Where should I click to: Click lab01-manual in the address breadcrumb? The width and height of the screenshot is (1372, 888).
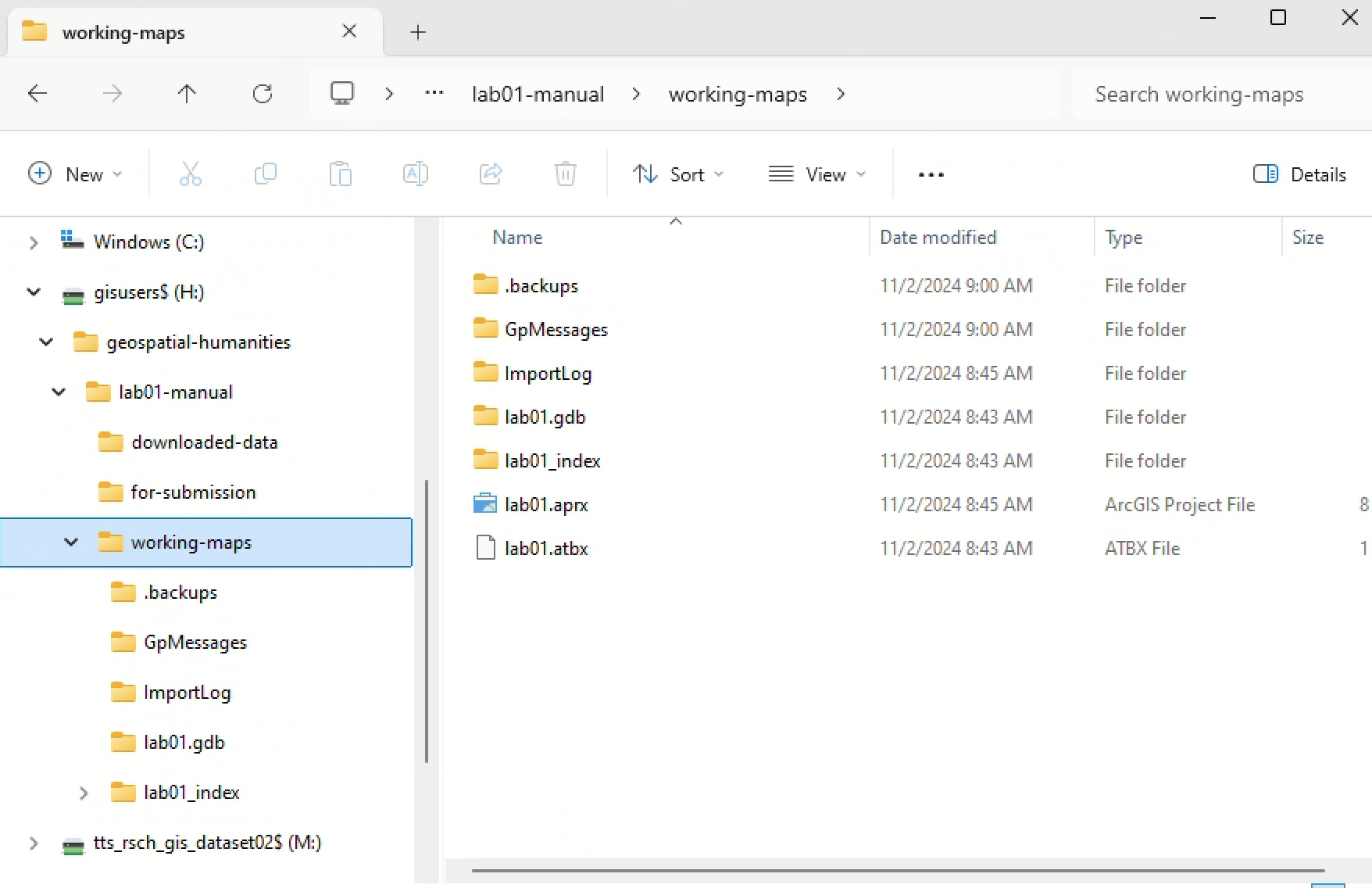538,95
